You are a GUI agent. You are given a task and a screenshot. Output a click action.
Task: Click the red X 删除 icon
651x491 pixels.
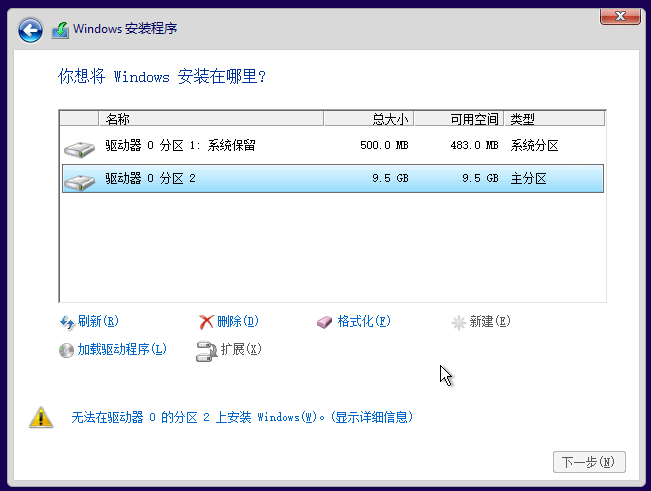[x=206, y=322]
